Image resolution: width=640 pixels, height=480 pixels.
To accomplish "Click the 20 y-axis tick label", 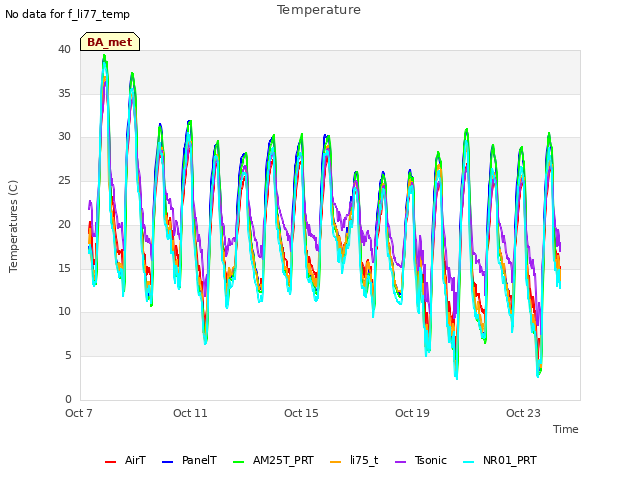I will point(64,224).
